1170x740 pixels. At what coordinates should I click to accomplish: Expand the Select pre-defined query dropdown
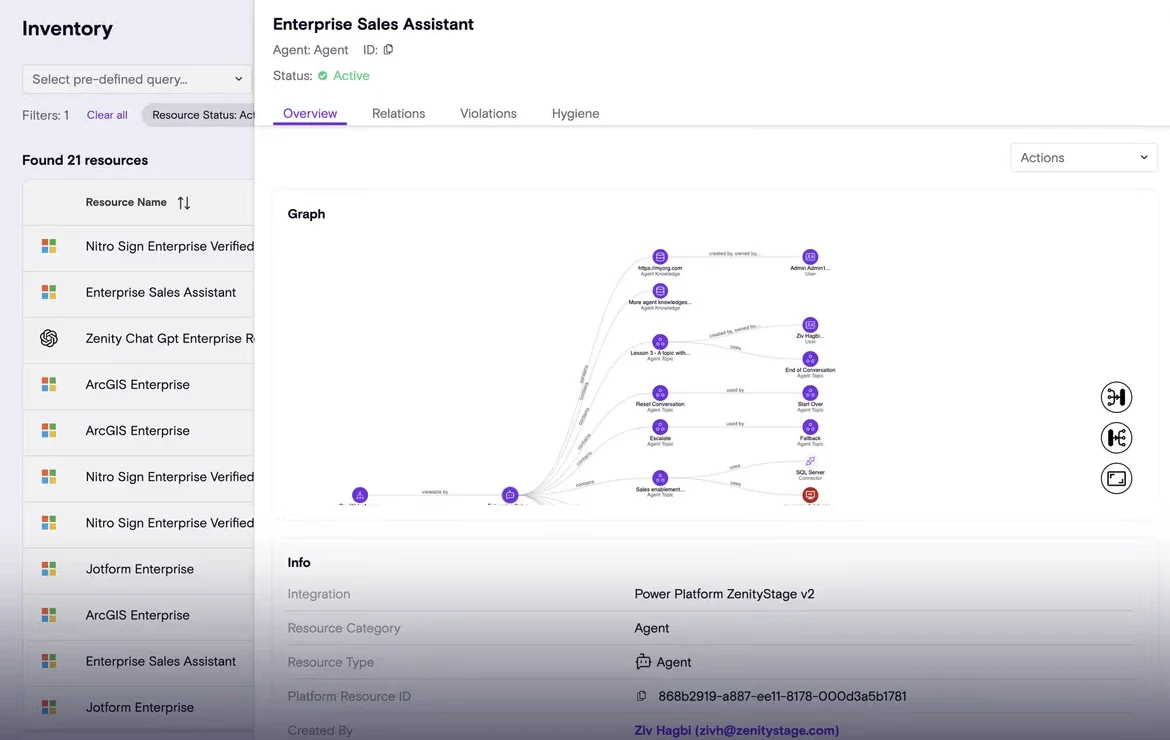(137, 79)
